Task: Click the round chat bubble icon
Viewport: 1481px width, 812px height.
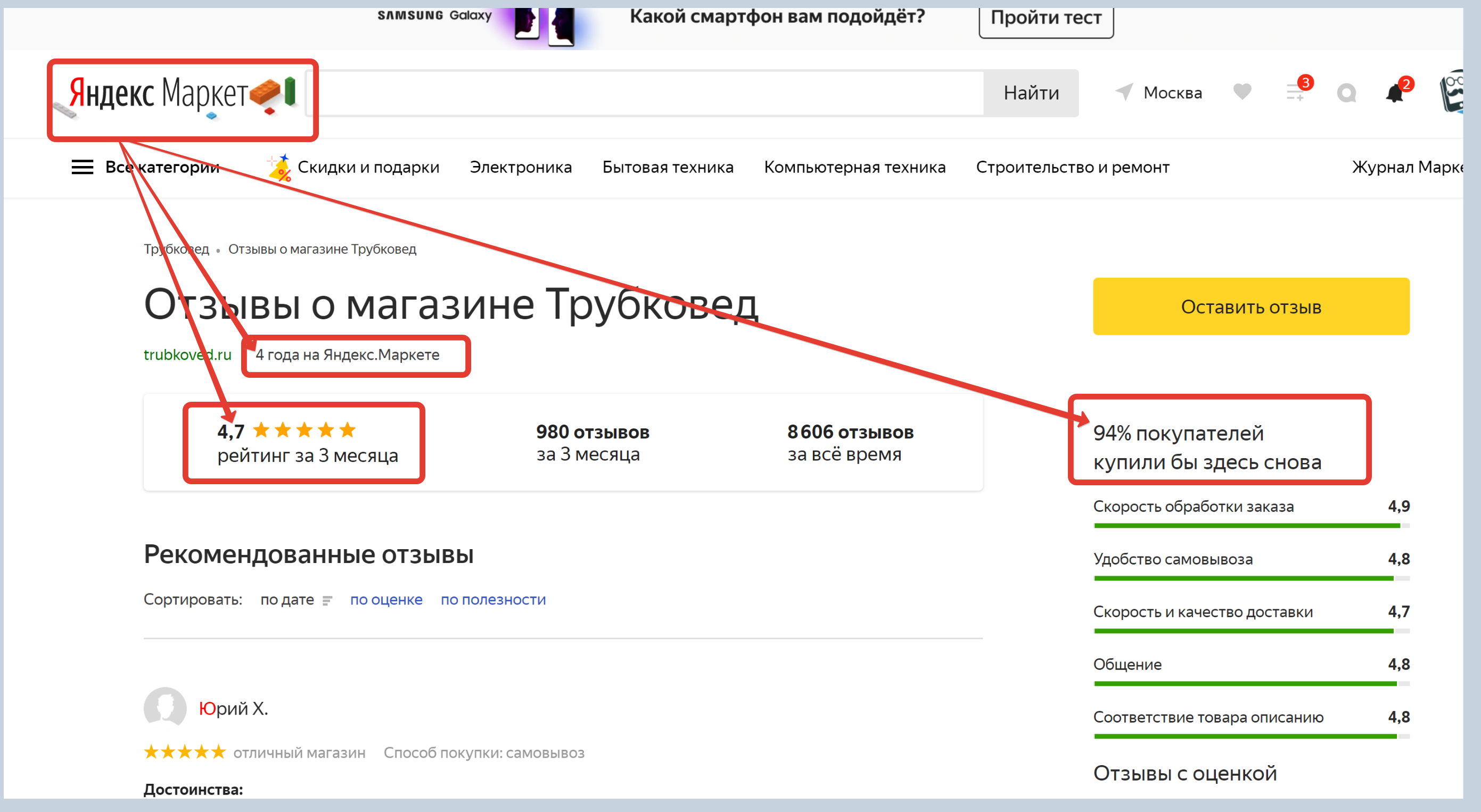Action: [1346, 93]
